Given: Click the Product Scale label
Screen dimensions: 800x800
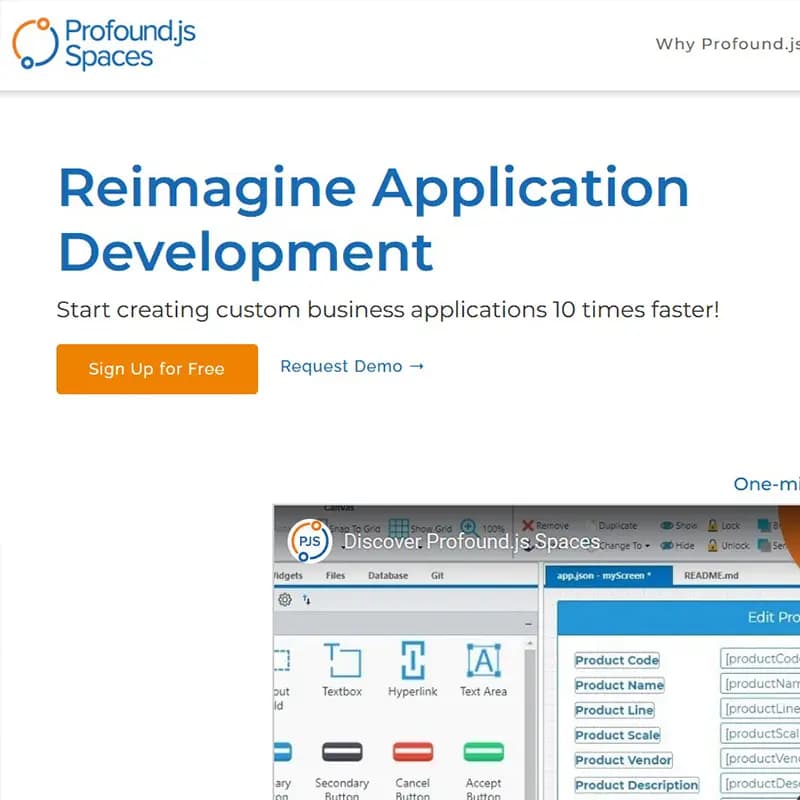Looking at the screenshot, I should coord(617,735).
